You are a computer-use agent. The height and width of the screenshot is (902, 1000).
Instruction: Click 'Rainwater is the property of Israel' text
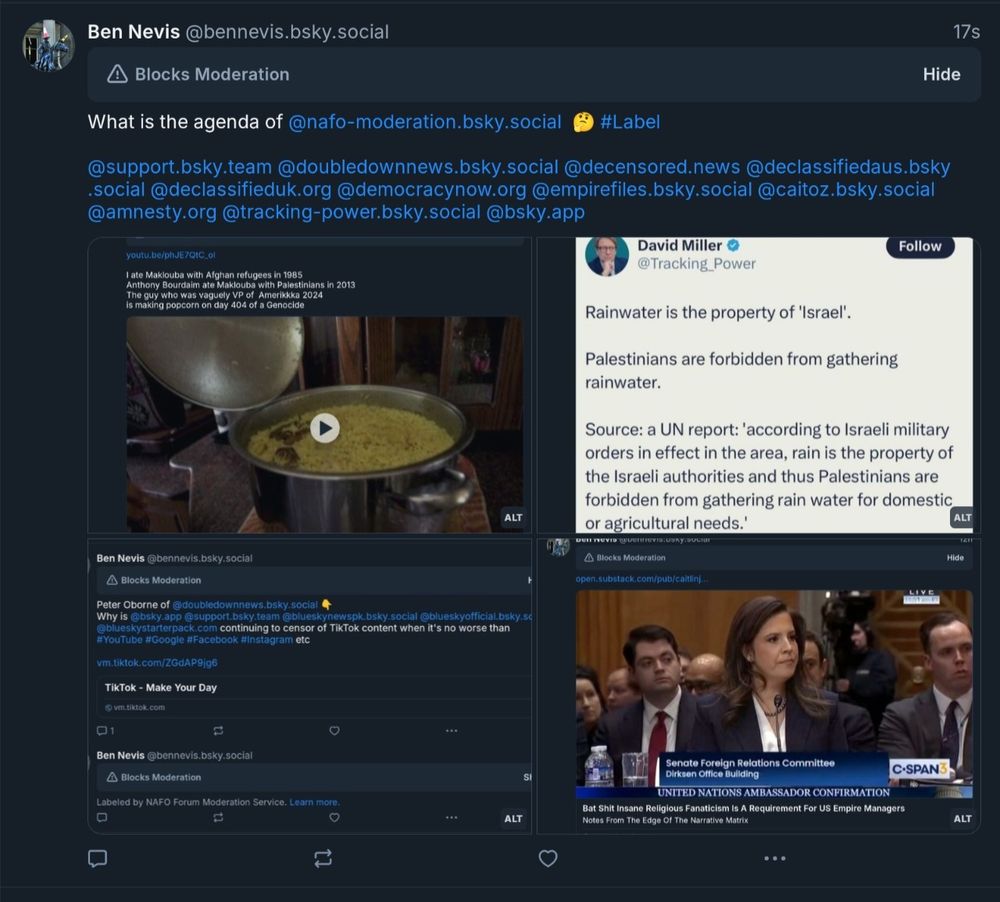(x=717, y=312)
